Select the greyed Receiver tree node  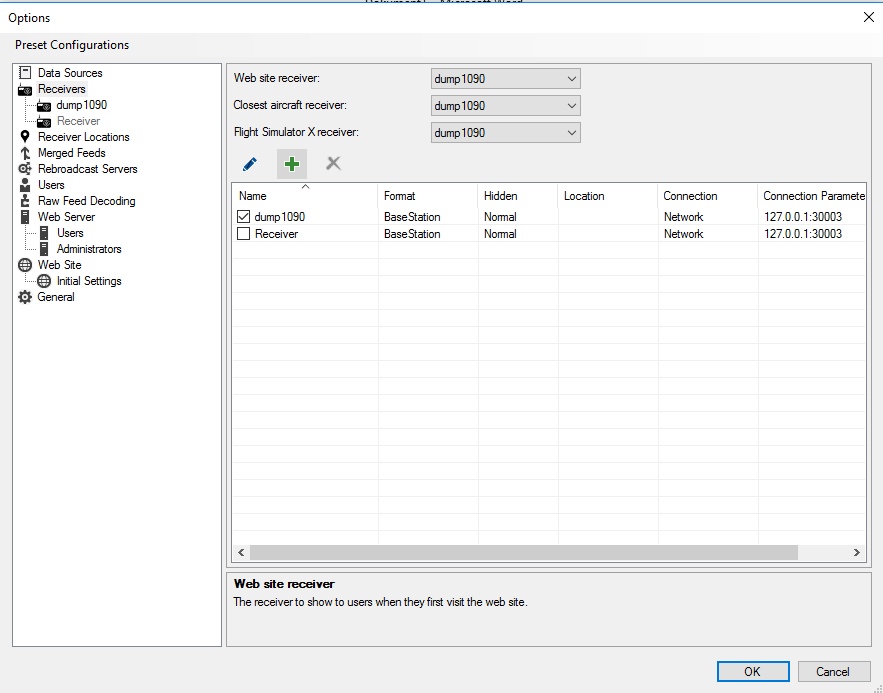click(x=78, y=121)
